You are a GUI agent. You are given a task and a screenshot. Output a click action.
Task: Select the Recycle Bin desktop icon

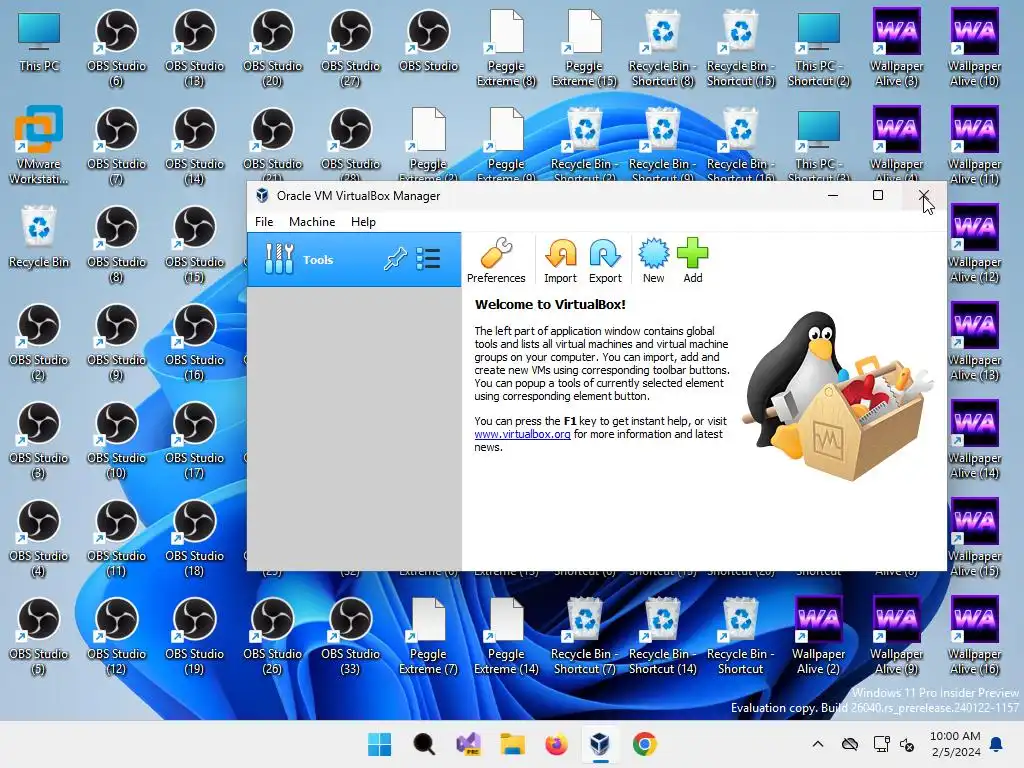(39, 237)
